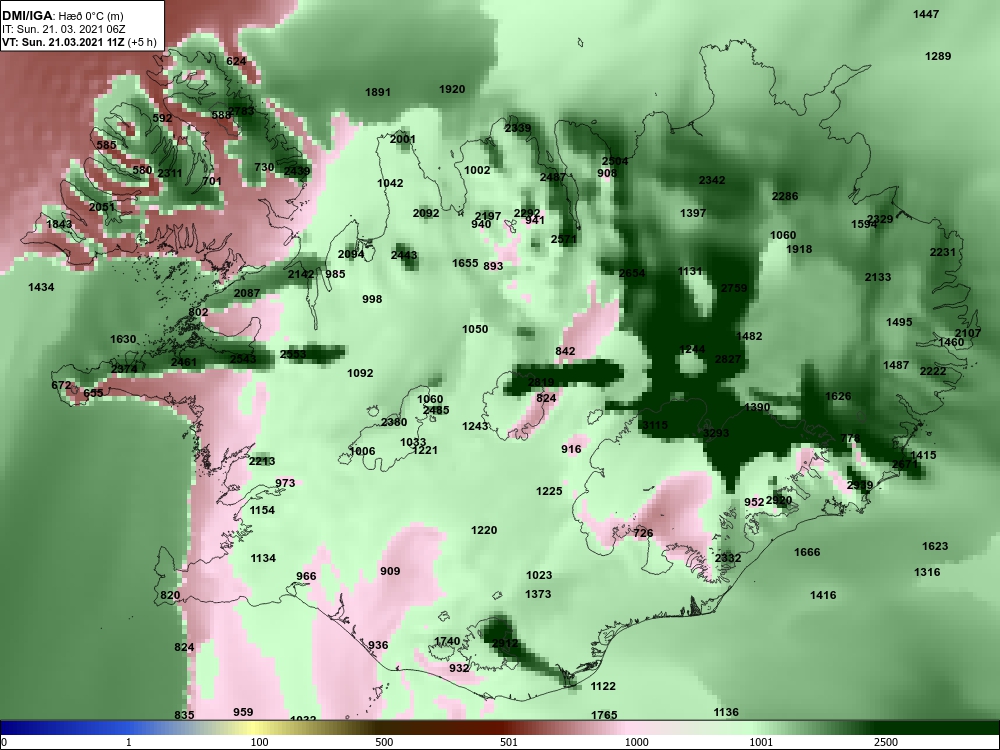Select the map value 3115

click(655, 425)
